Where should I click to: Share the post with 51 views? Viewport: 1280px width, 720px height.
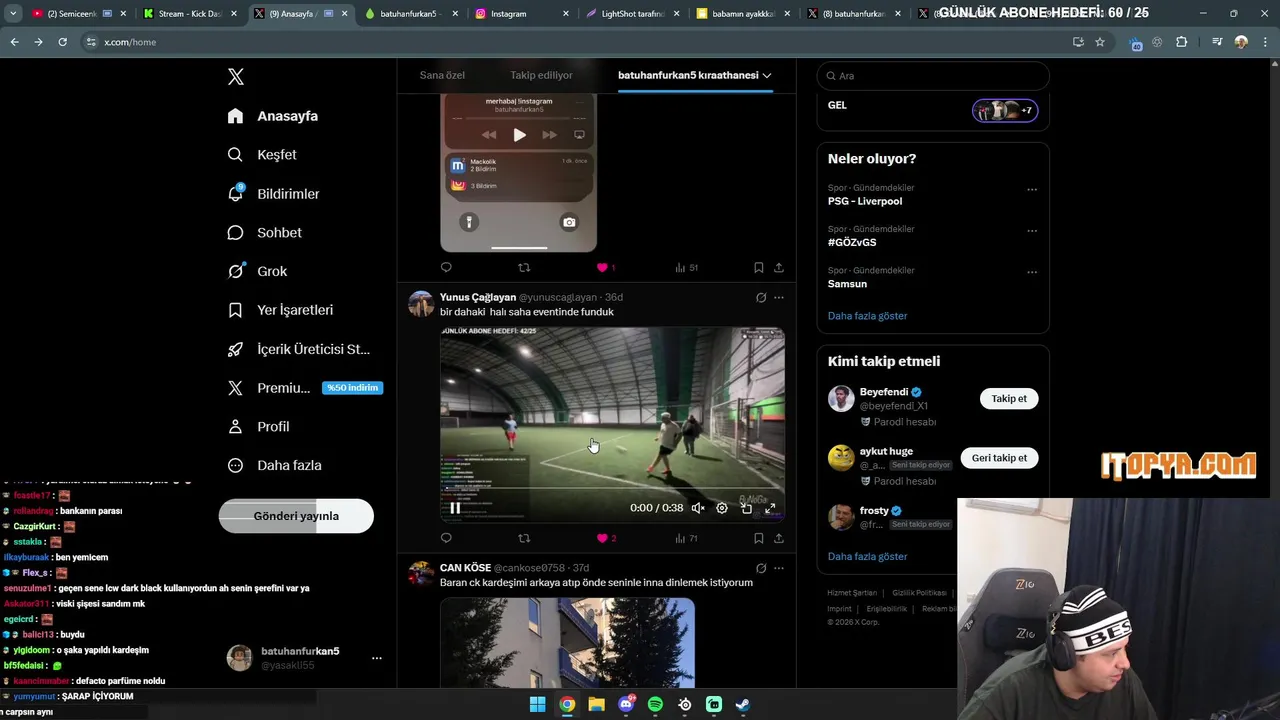[779, 267]
